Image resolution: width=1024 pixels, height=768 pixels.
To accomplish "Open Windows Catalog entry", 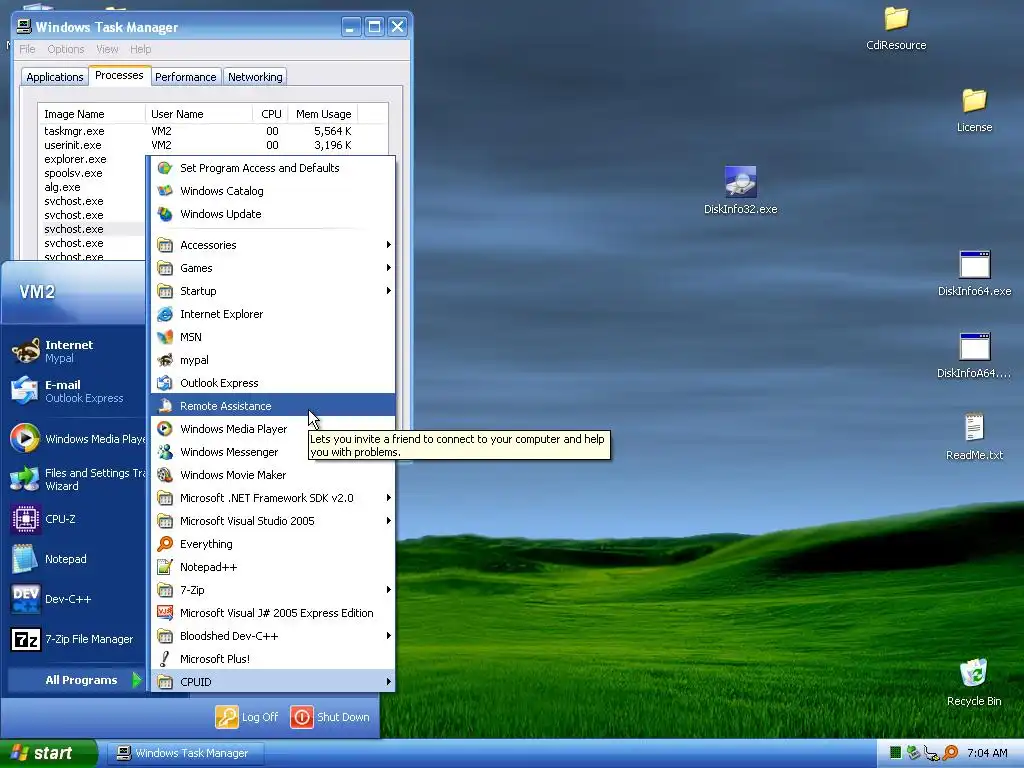I will click(273, 191).
